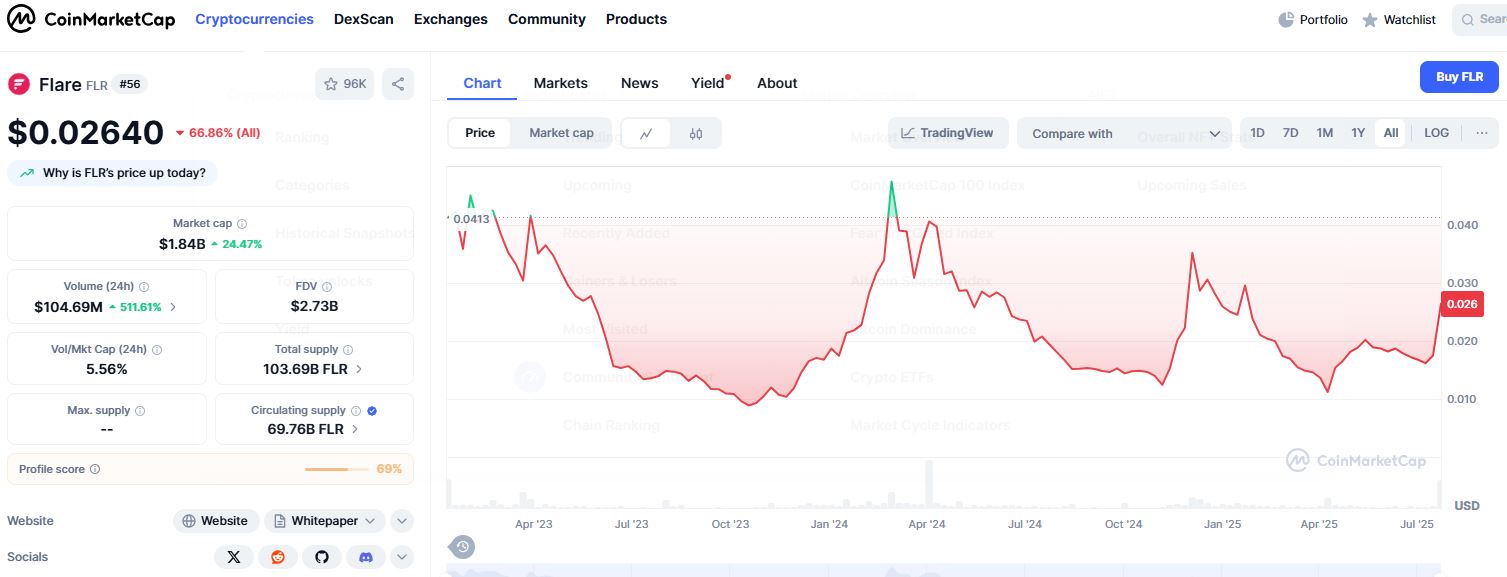
Task: Switch to the Chart tab
Action: click(482, 83)
